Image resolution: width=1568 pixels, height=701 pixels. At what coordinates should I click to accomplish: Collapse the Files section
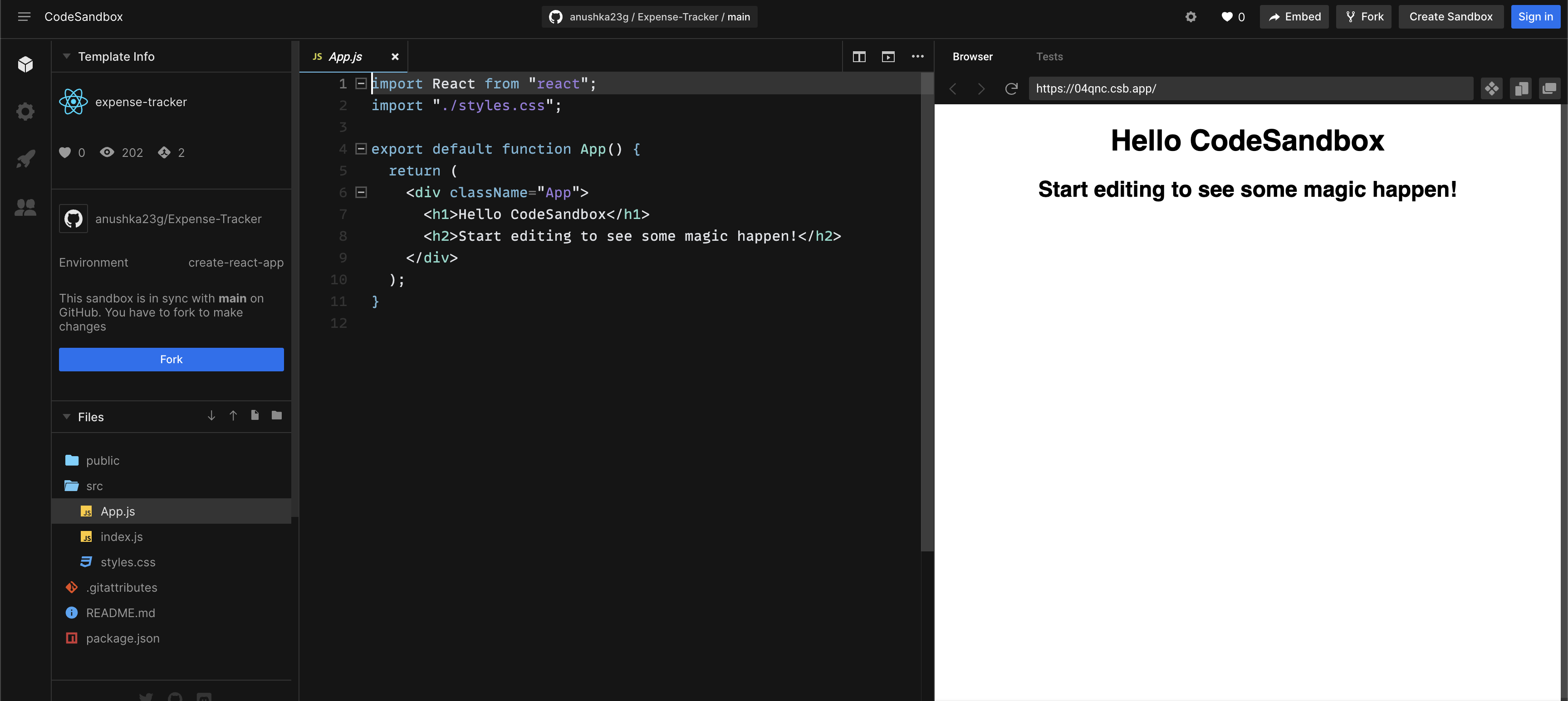tap(66, 417)
